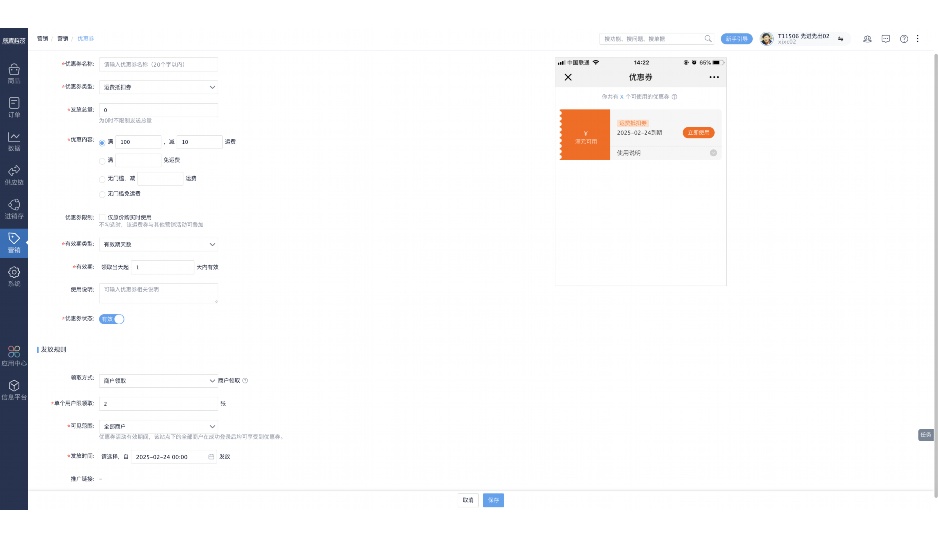Click the vertical page scrollbar
This screenshot has height=538, width=938.
click(935, 275)
